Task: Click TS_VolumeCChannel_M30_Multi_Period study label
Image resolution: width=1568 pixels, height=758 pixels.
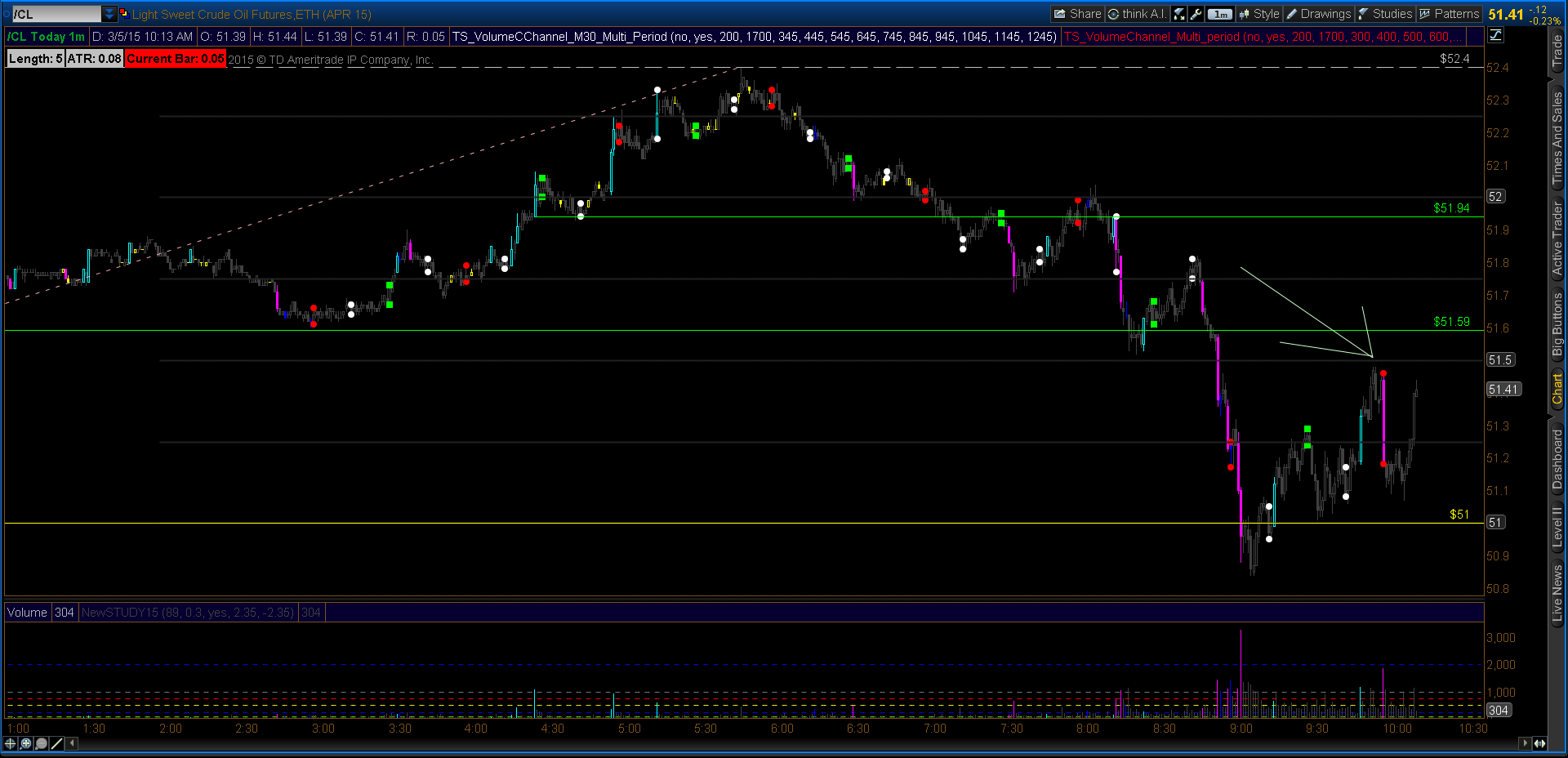Action: click(754, 37)
